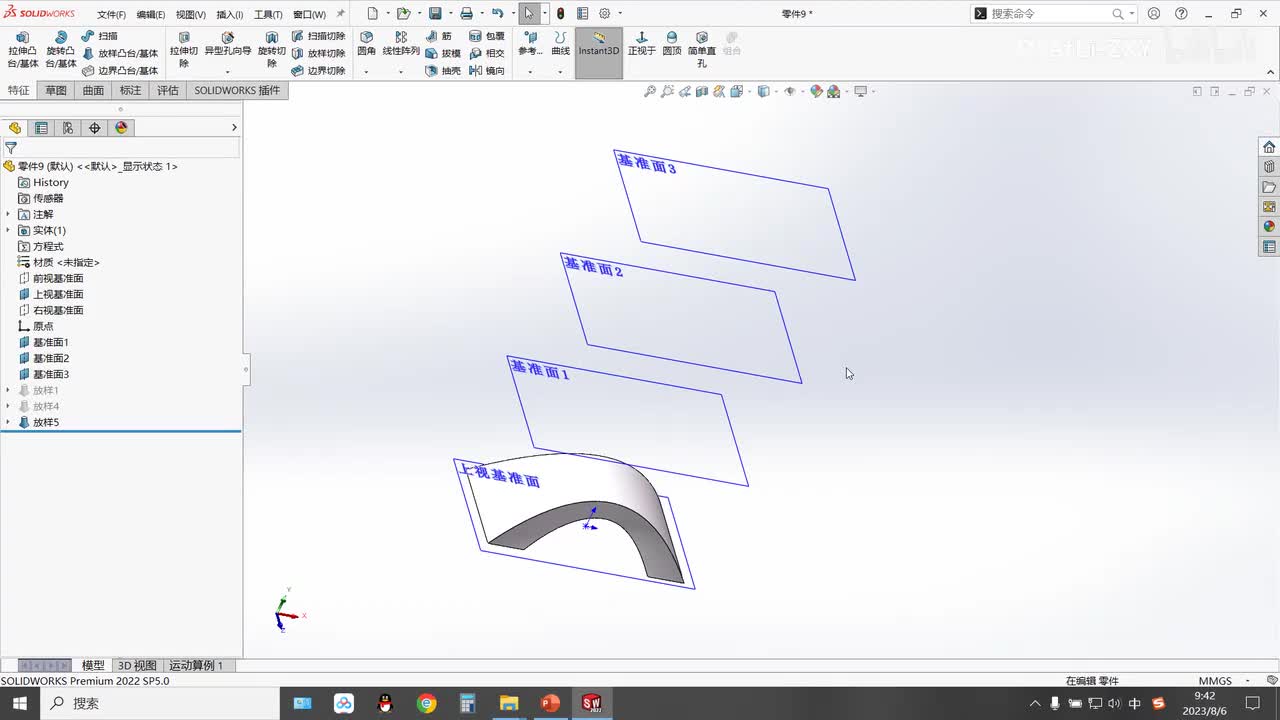Screen dimensions: 1280x720
Task: Switch to the 草图 sketch tab
Action: [56, 90]
